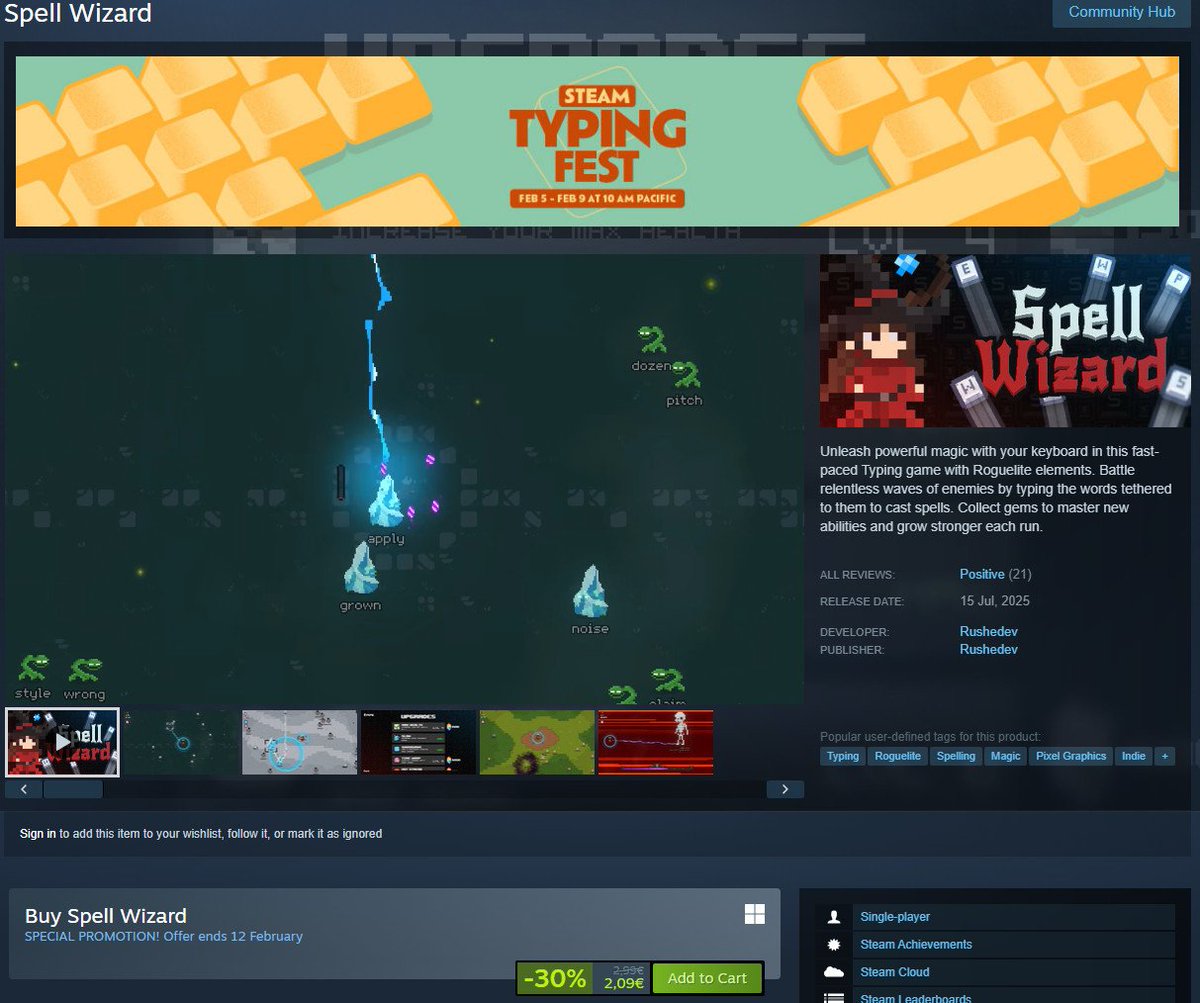Click the thumbnail strip right arrow
1200x1003 pixels.
[785, 789]
